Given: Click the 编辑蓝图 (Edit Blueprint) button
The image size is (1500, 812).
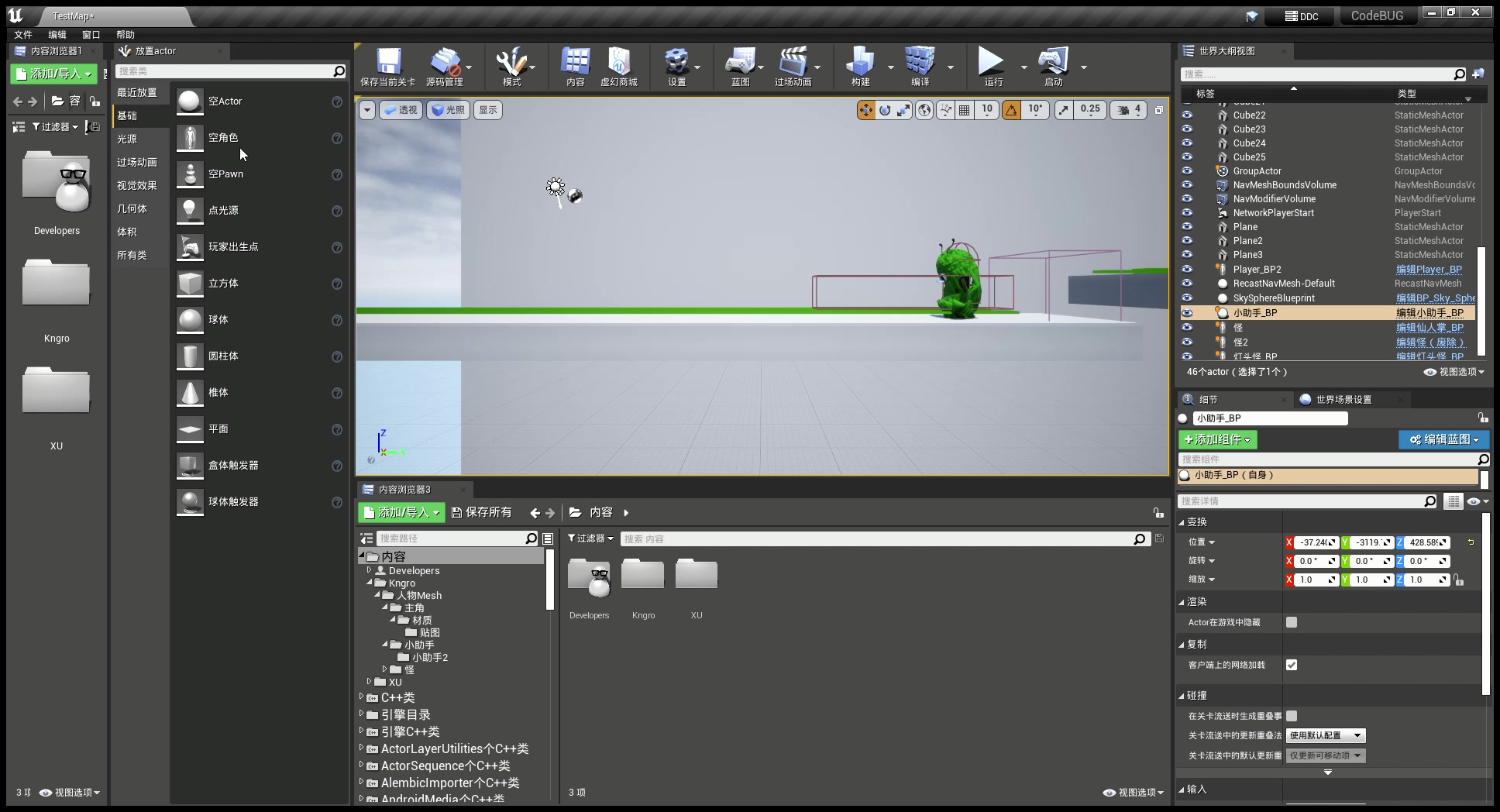Looking at the screenshot, I should (1443, 439).
